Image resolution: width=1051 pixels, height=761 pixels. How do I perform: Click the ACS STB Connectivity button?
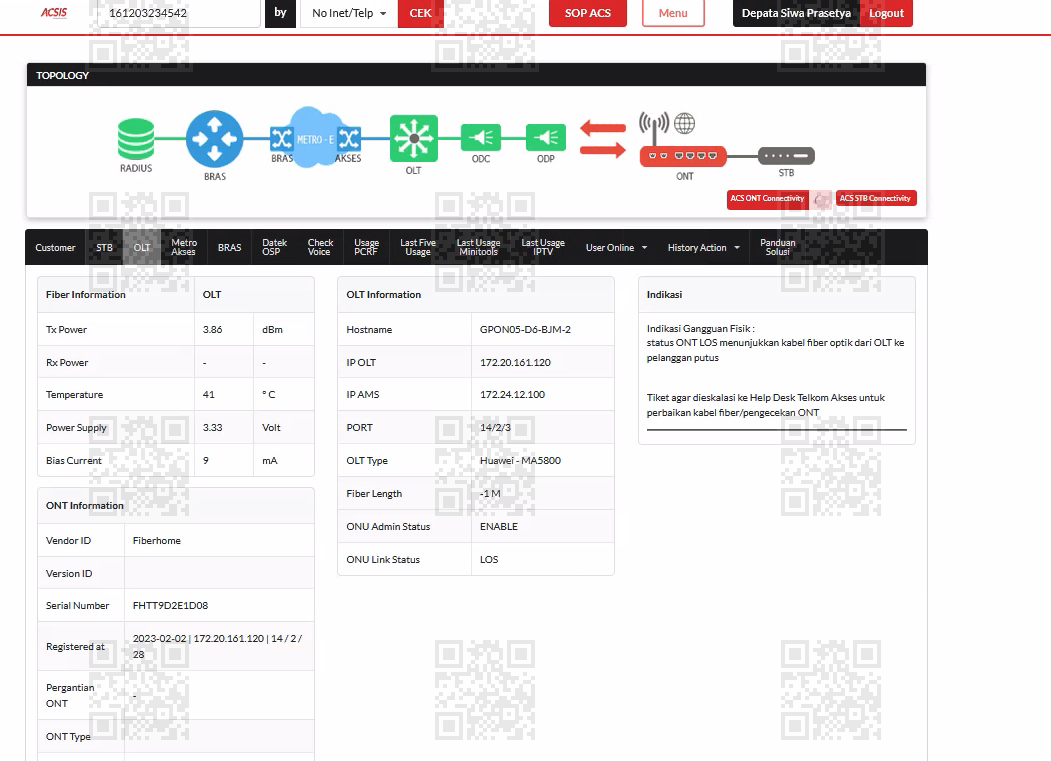coord(875,198)
